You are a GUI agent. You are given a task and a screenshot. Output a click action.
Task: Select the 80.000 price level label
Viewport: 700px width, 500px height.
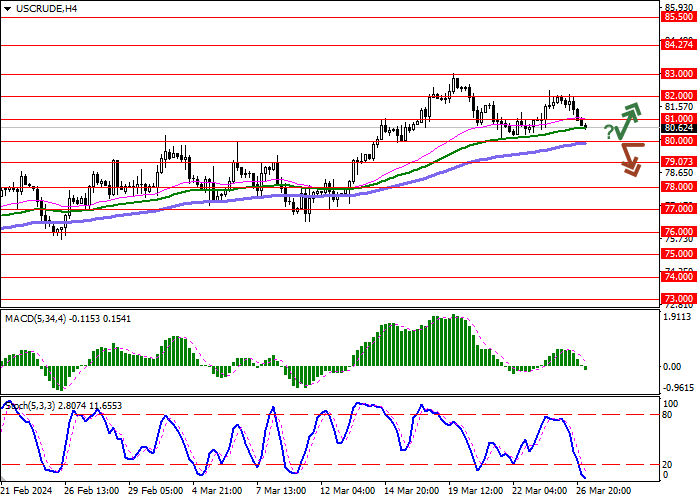click(679, 141)
